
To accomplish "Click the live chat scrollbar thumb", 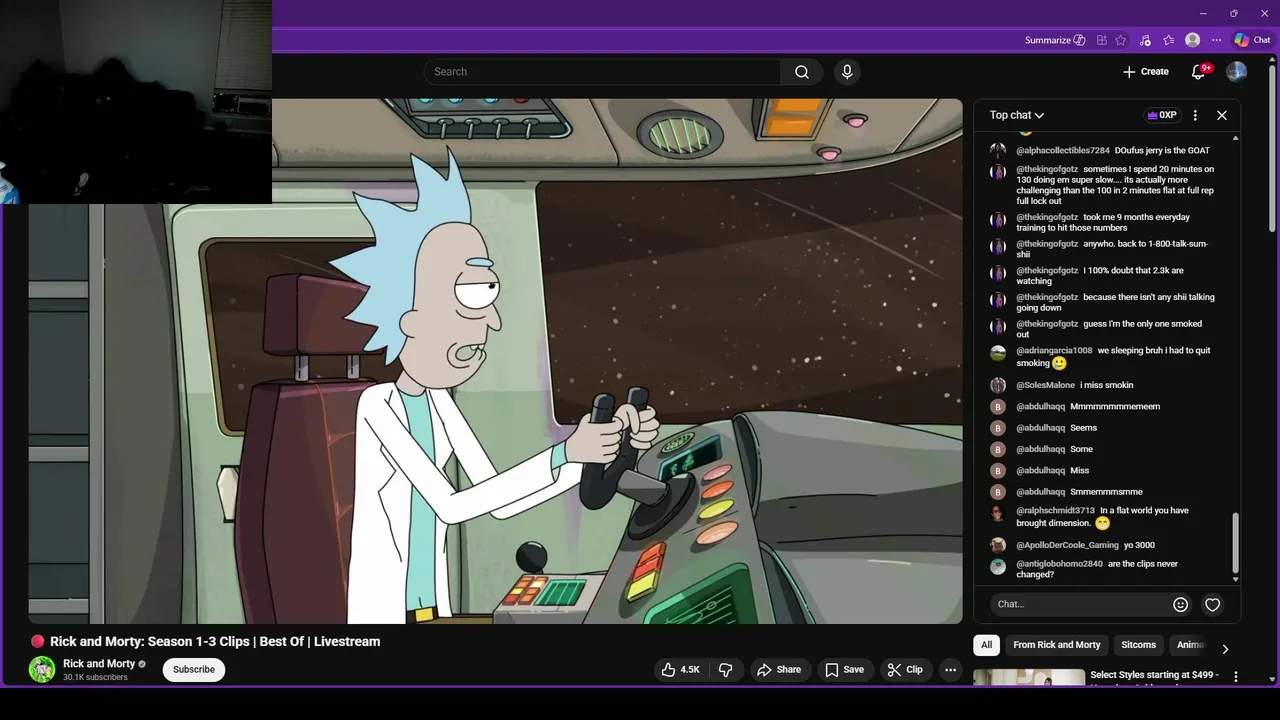I will [x=1235, y=542].
